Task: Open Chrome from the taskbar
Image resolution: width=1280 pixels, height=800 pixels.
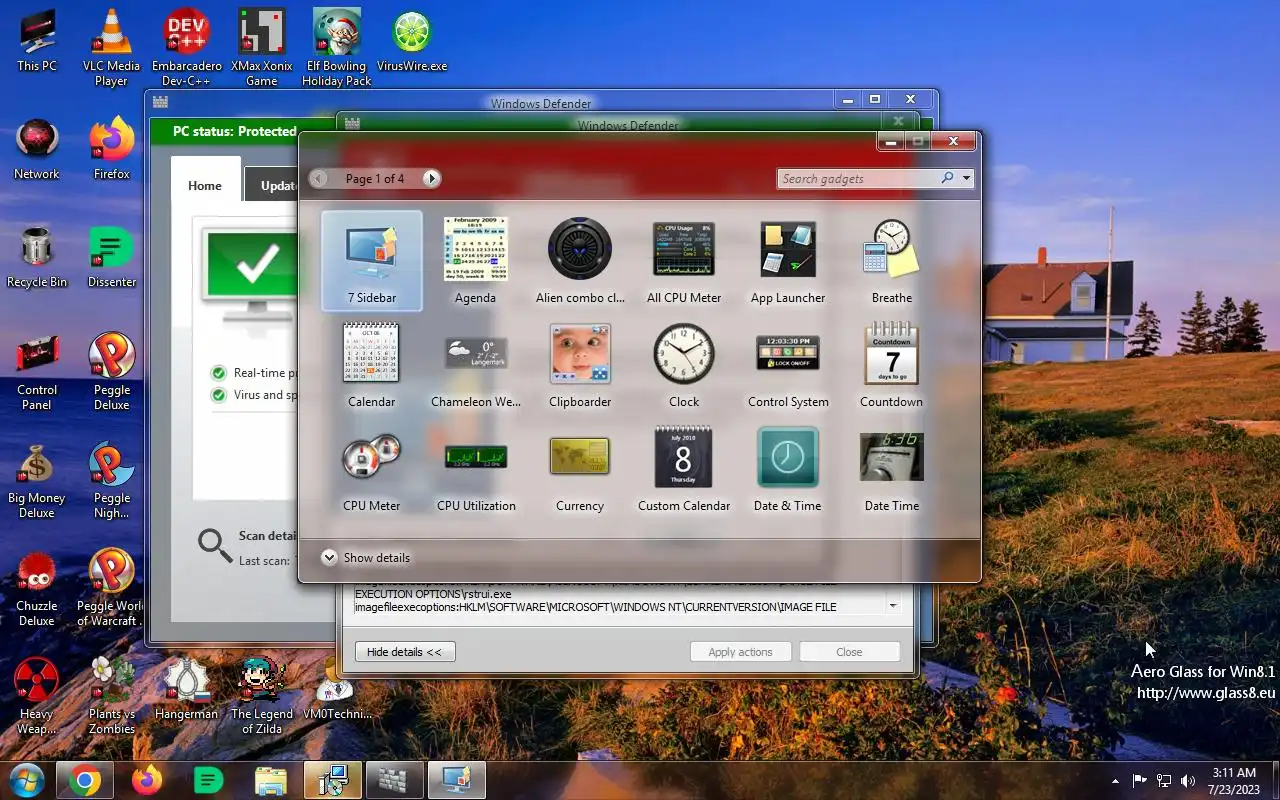Action: pyautogui.click(x=85, y=780)
